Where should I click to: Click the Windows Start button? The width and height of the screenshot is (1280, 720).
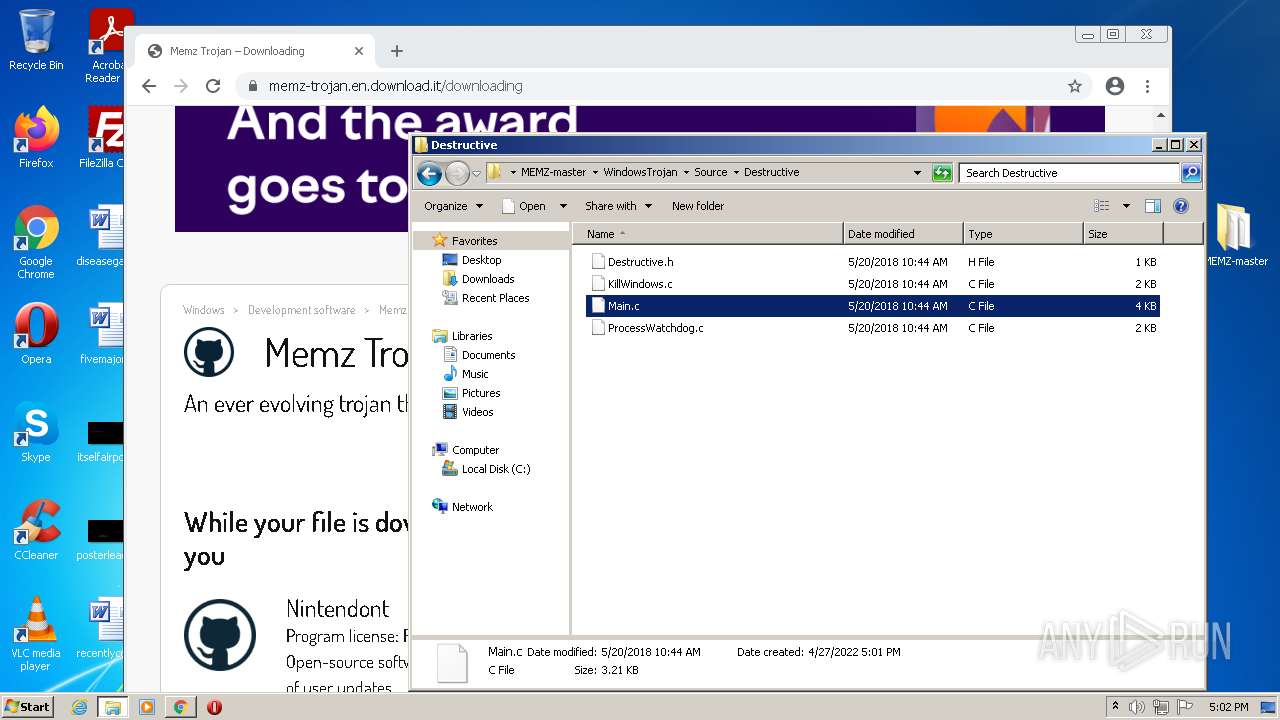27,707
